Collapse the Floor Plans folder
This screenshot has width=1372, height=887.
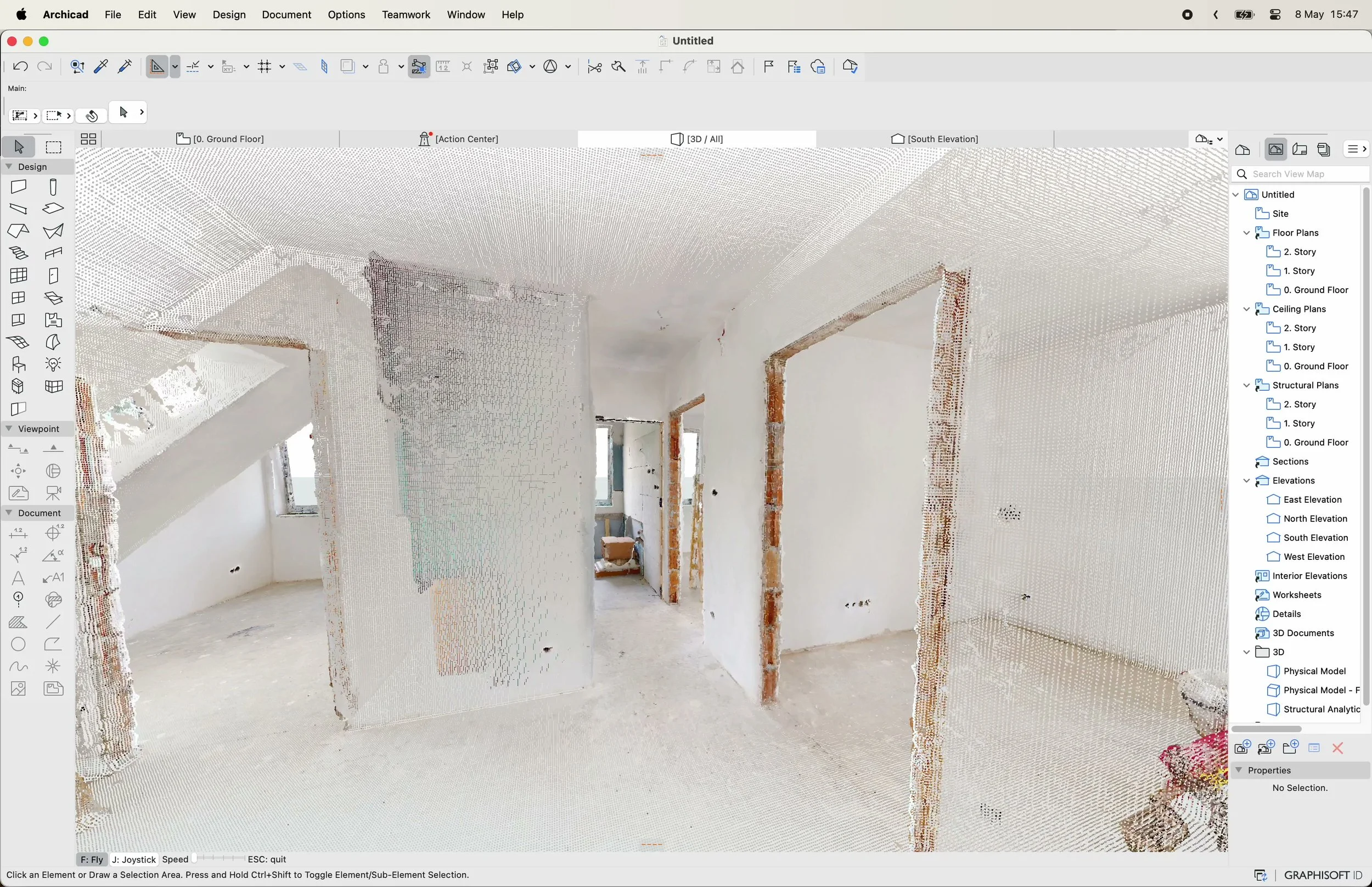[1247, 233]
